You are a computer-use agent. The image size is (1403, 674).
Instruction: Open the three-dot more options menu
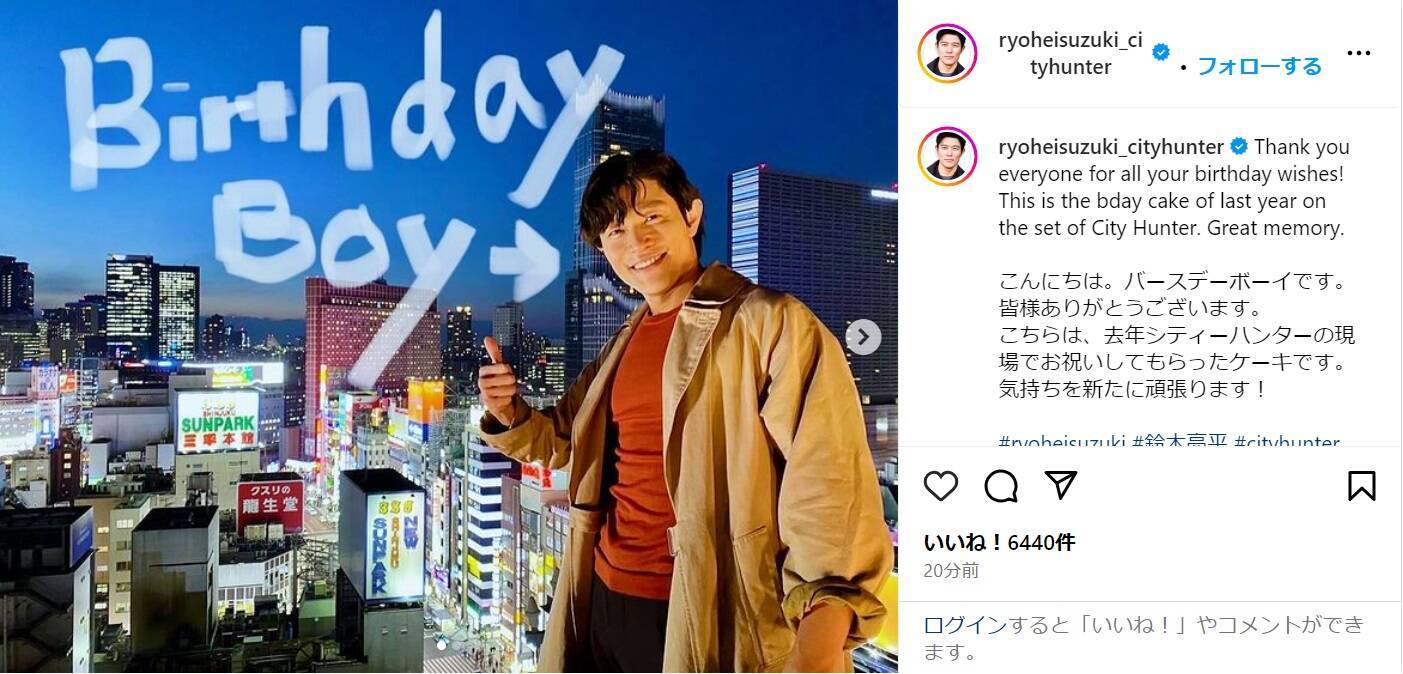pyautogui.click(x=1358, y=53)
